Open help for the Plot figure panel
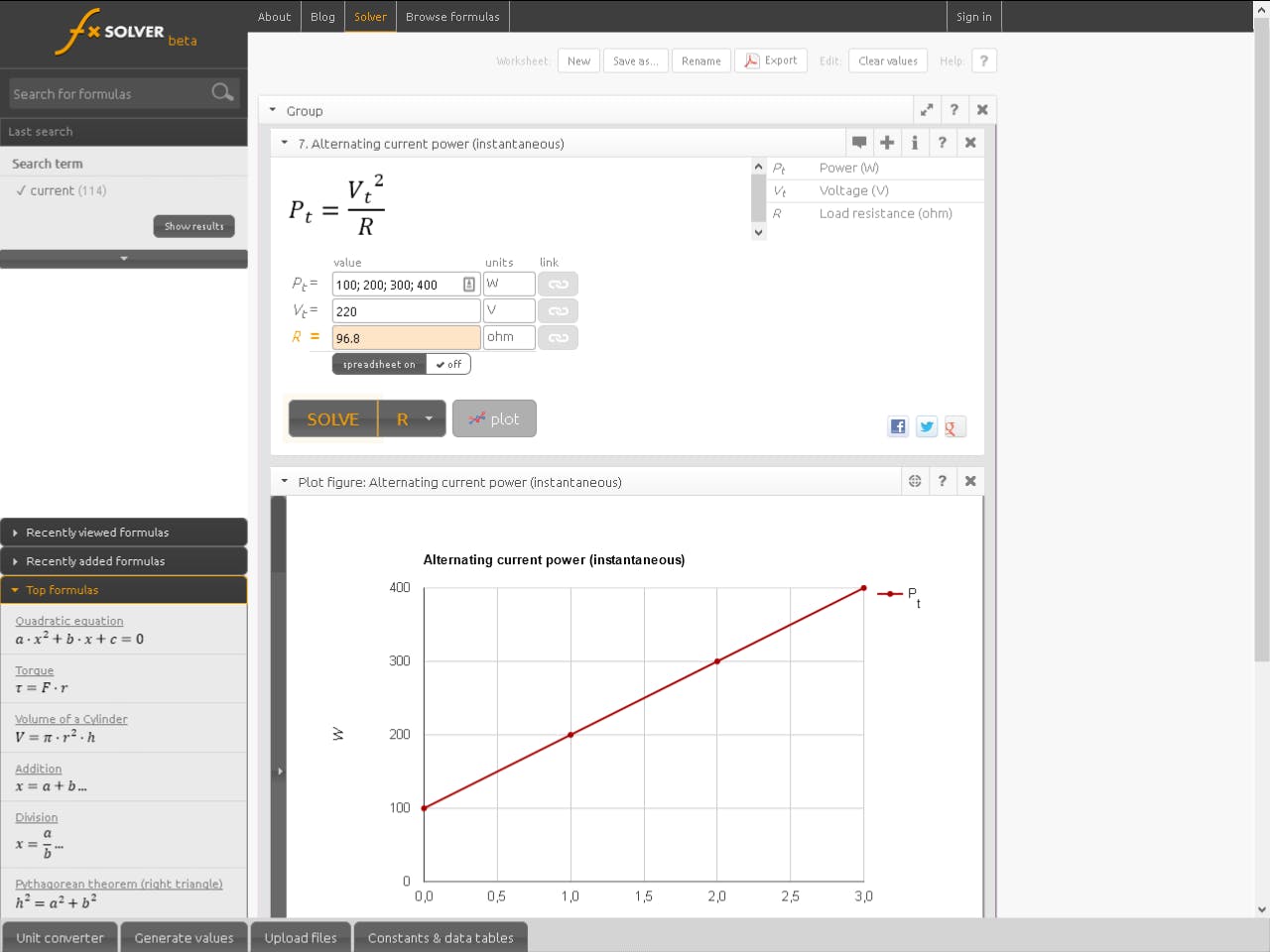This screenshot has height=952, width=1270. [x=943, y=481]
